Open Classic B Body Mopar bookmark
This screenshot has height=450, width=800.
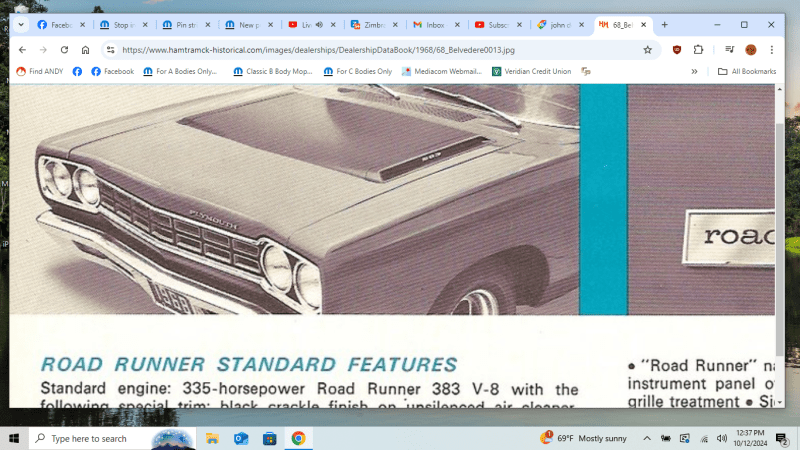(x=273, y=71)
